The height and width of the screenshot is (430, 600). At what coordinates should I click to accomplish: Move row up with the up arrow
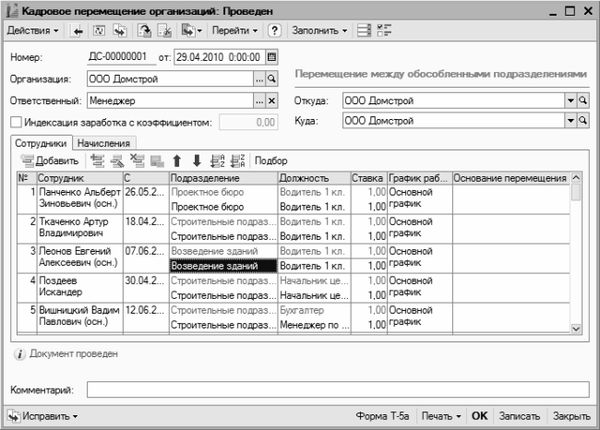(x=177, y=161)
